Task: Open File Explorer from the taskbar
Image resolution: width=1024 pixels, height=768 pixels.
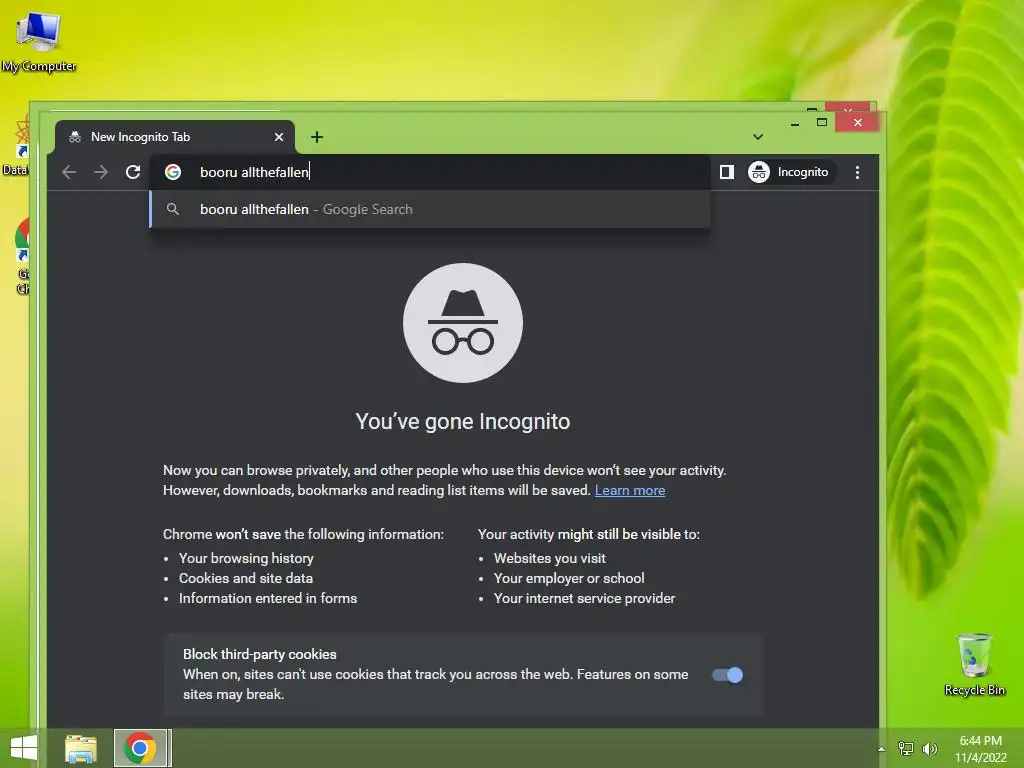Action: (x=81, y=748)
